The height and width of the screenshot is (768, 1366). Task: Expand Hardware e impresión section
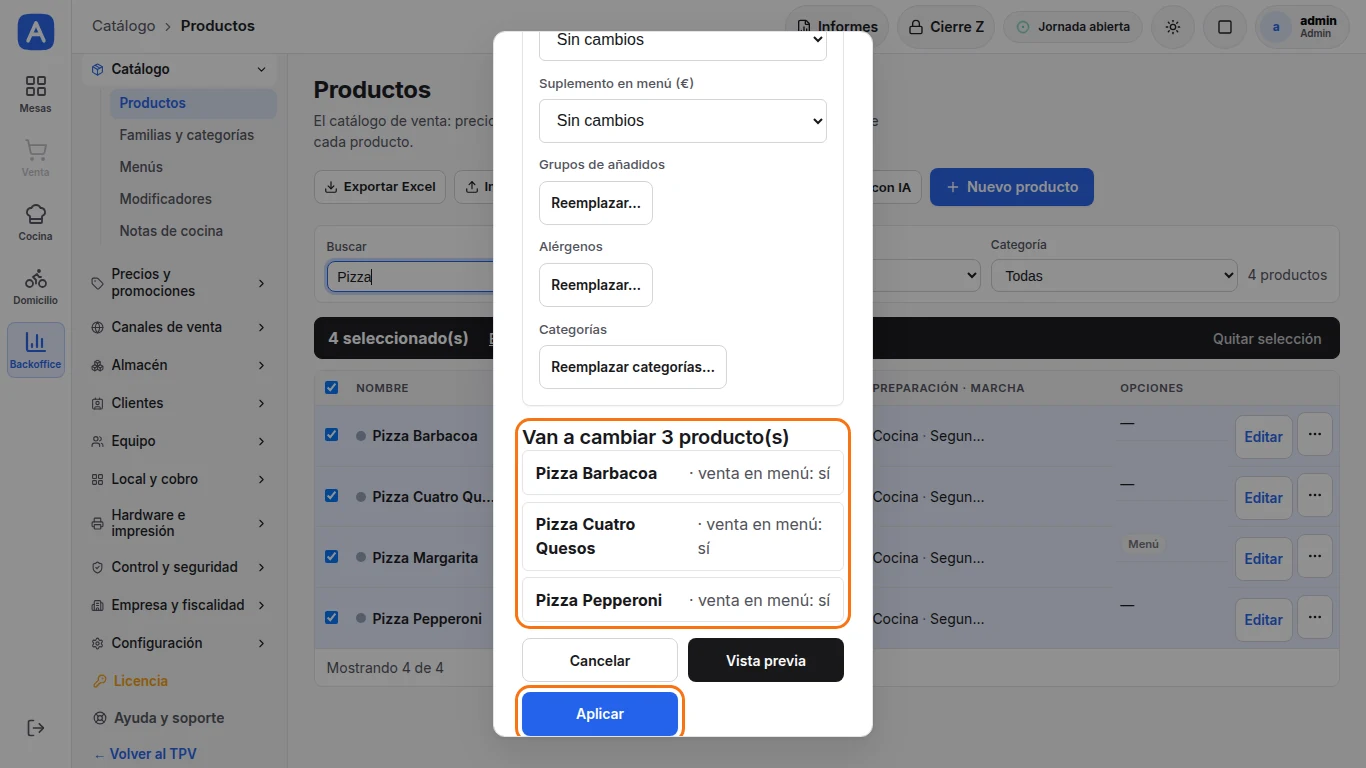[x=178, y=523]
